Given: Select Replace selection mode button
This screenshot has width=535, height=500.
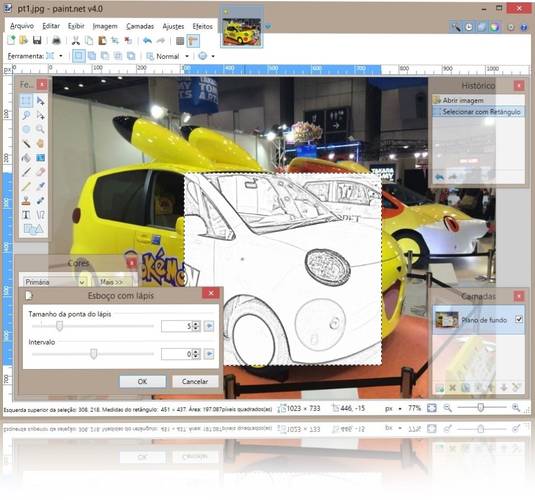Looking at the screenshot, I should (x=79, y=56).
